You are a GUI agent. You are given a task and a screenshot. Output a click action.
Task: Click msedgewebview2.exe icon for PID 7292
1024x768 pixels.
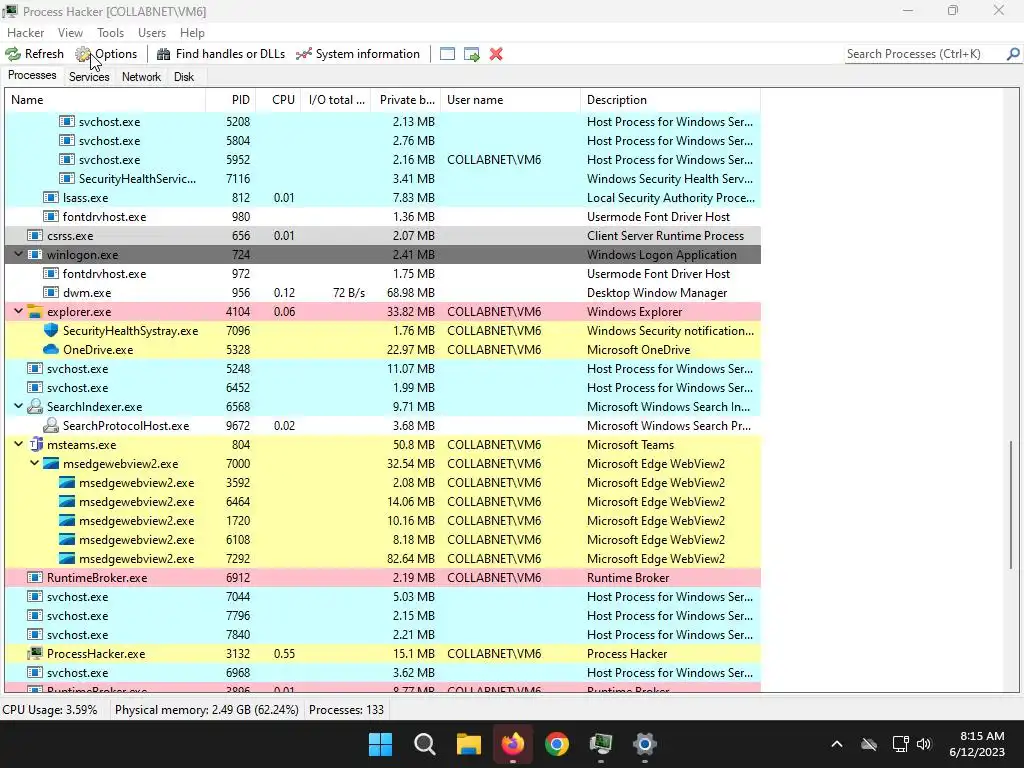[67, 558]
